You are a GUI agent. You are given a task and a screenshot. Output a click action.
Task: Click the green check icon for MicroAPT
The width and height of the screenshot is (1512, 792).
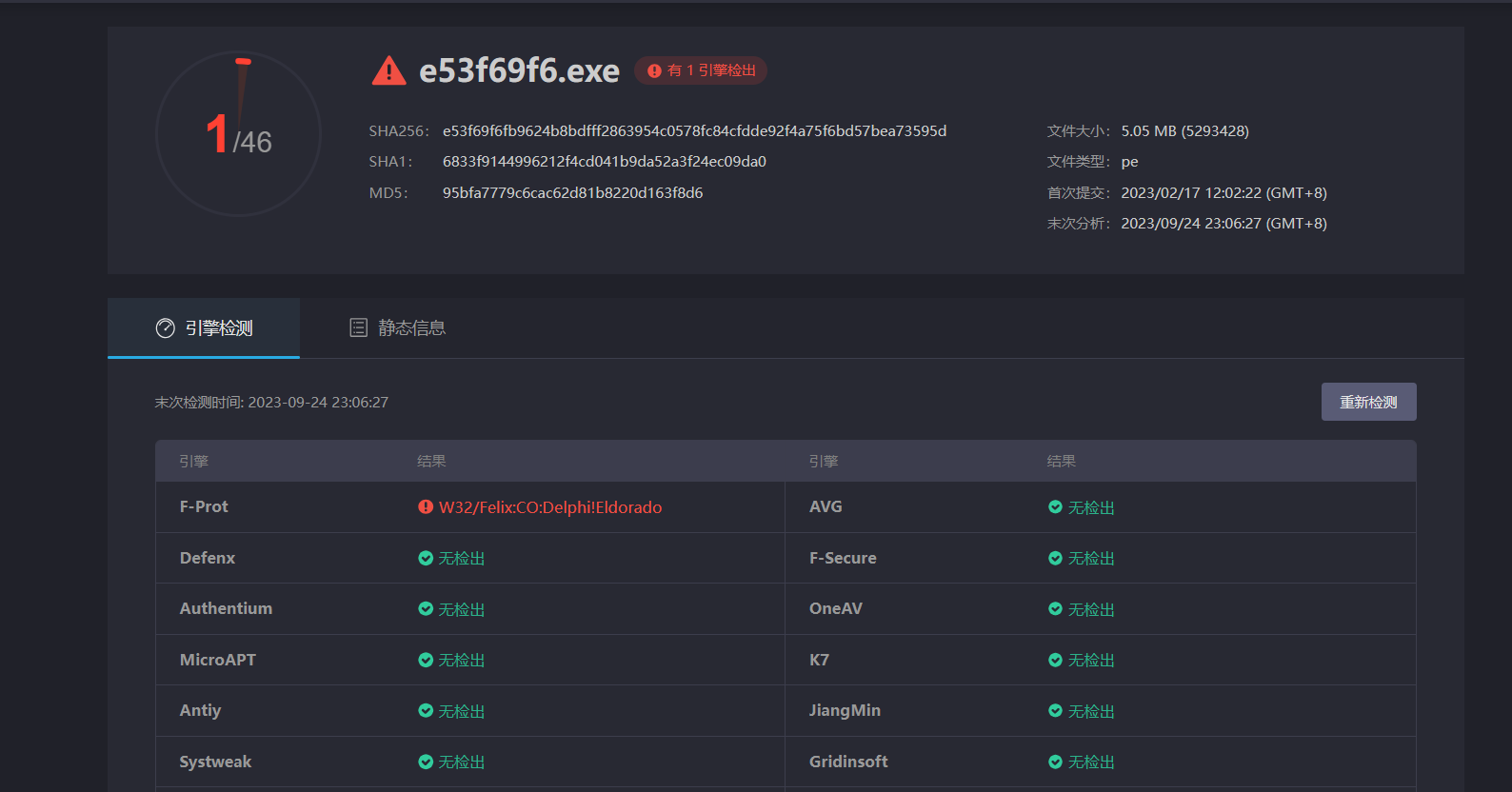click(x=426, y=660)
